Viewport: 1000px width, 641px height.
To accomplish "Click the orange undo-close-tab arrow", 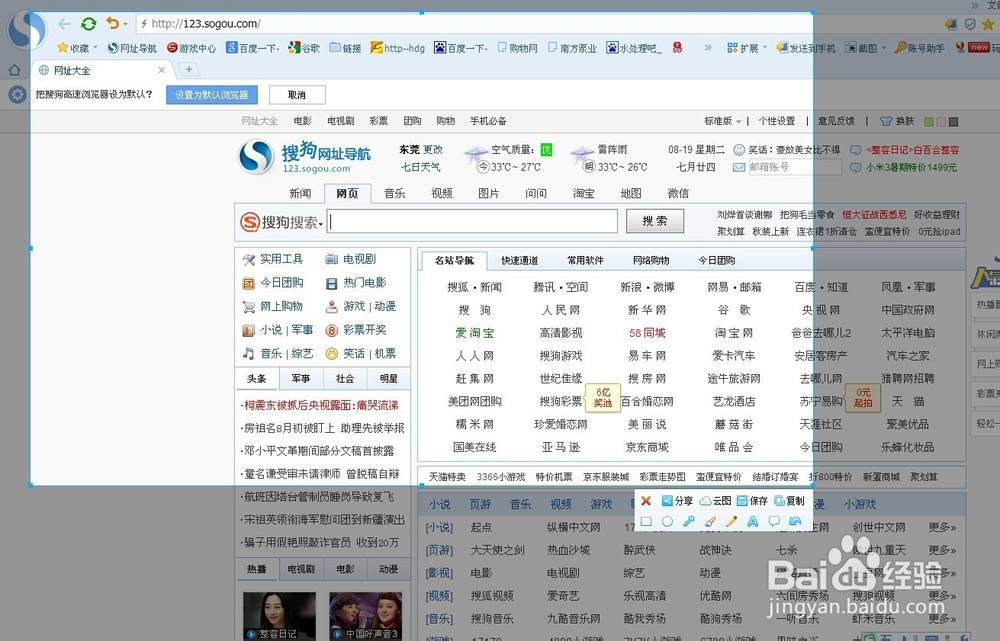I will tap(113, 23).
